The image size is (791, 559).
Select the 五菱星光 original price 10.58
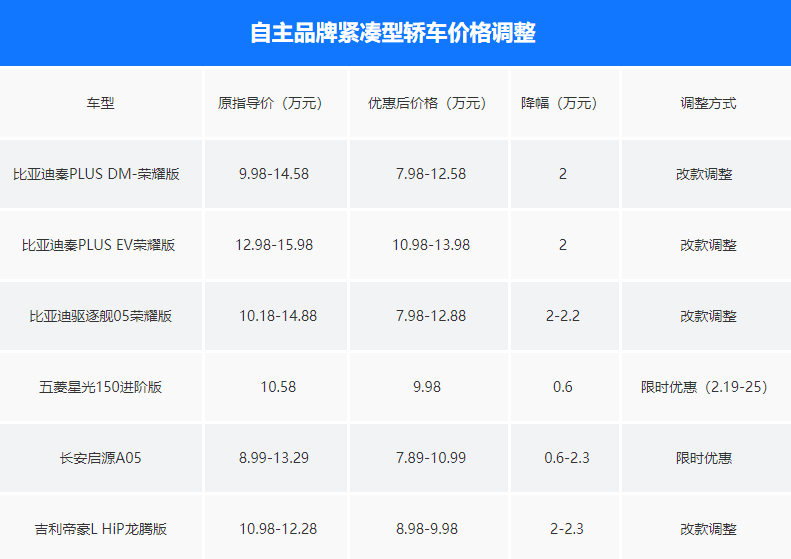[277, 387]
